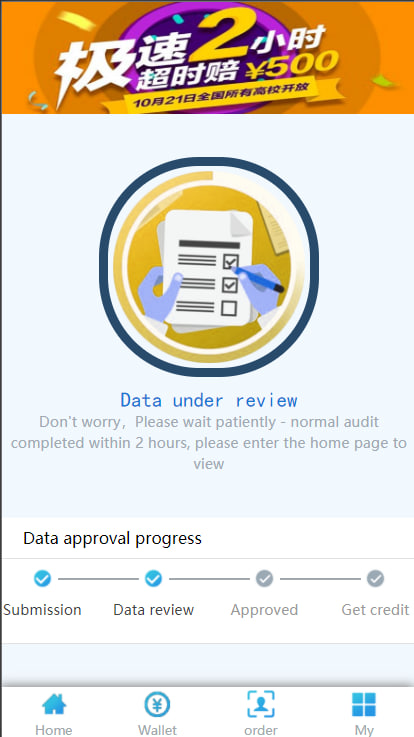Click the Data review step checkmark

(x=153, y=579)
